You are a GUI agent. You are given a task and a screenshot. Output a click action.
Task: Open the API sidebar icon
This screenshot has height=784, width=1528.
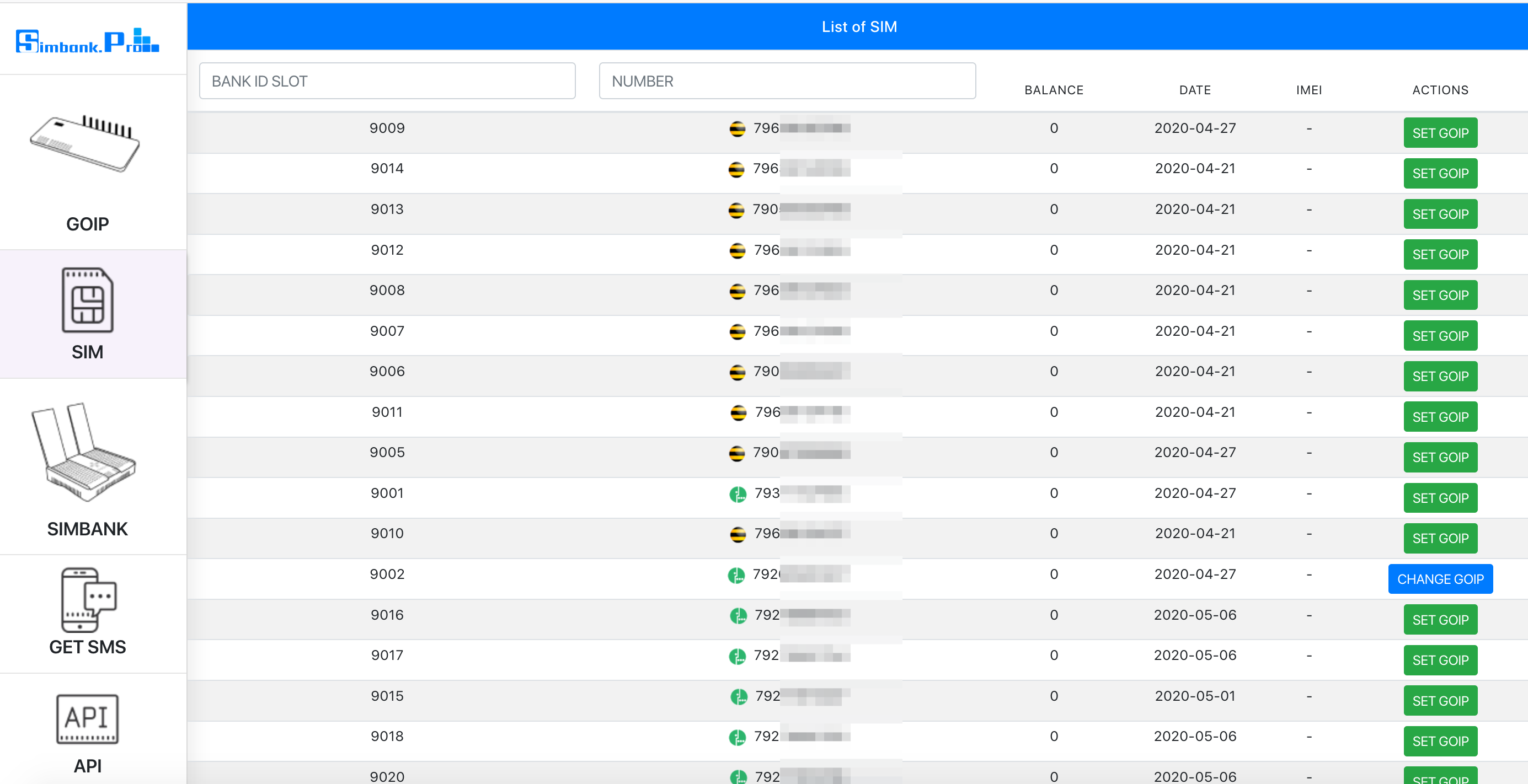coord(87,719)
